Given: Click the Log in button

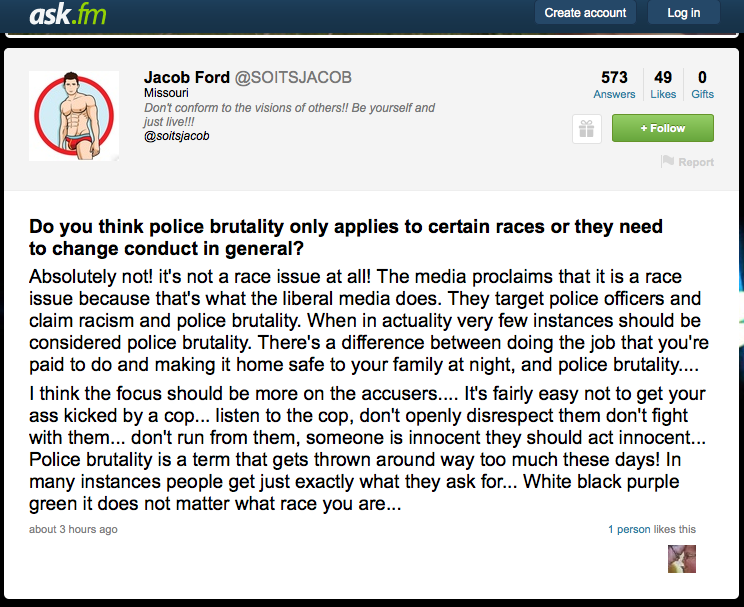Looking at the screenshot, I should pyautogui.click(x=684, y=12).
